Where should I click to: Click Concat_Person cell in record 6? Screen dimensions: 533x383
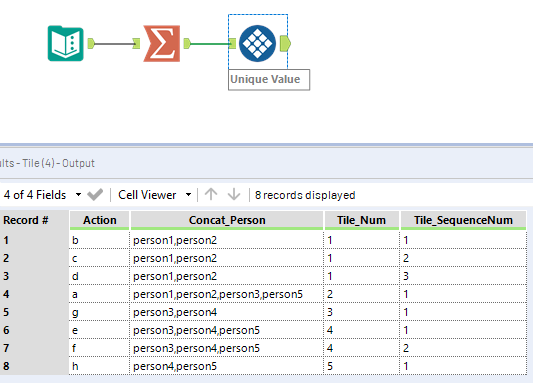point(227,330)
